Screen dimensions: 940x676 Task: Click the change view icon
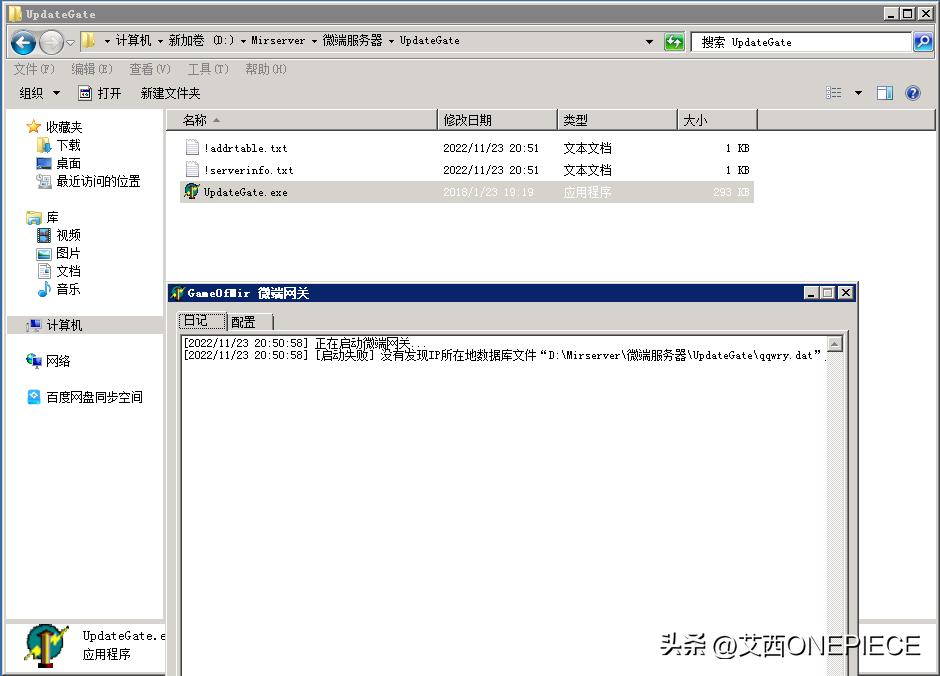(833, 92)
